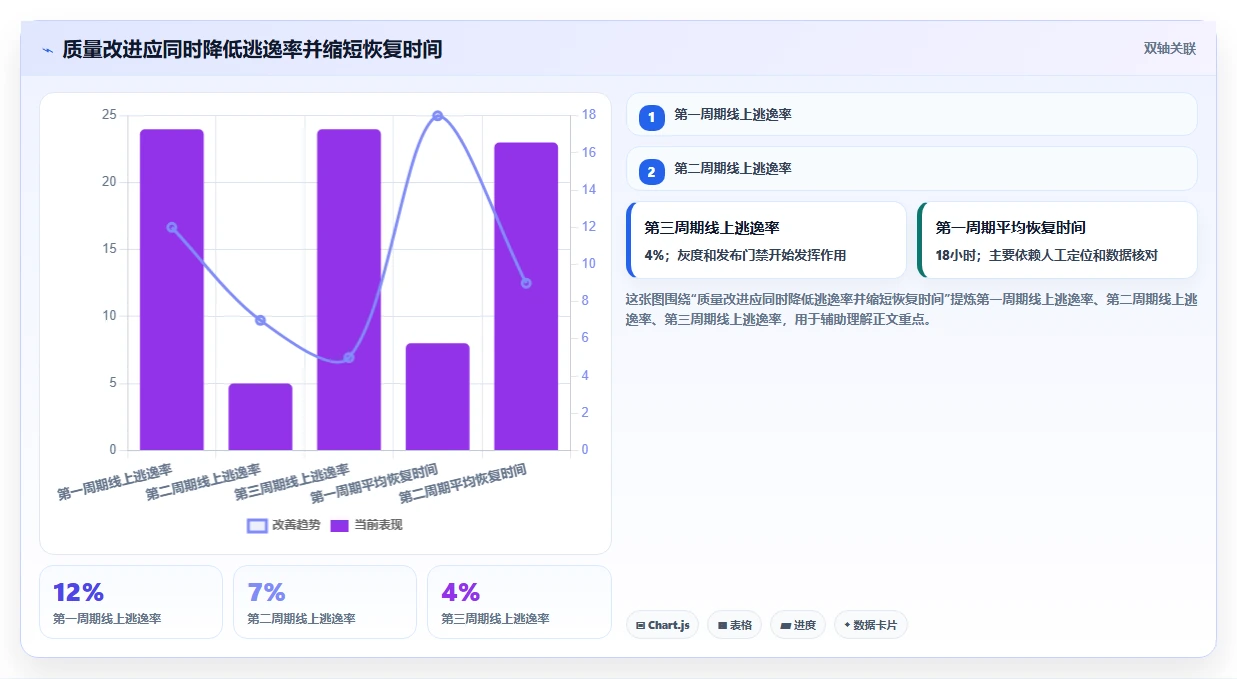Click x-axis label 第一周期线上逃逸率 under the chart
1237x679 pixels.
[116, 481]
